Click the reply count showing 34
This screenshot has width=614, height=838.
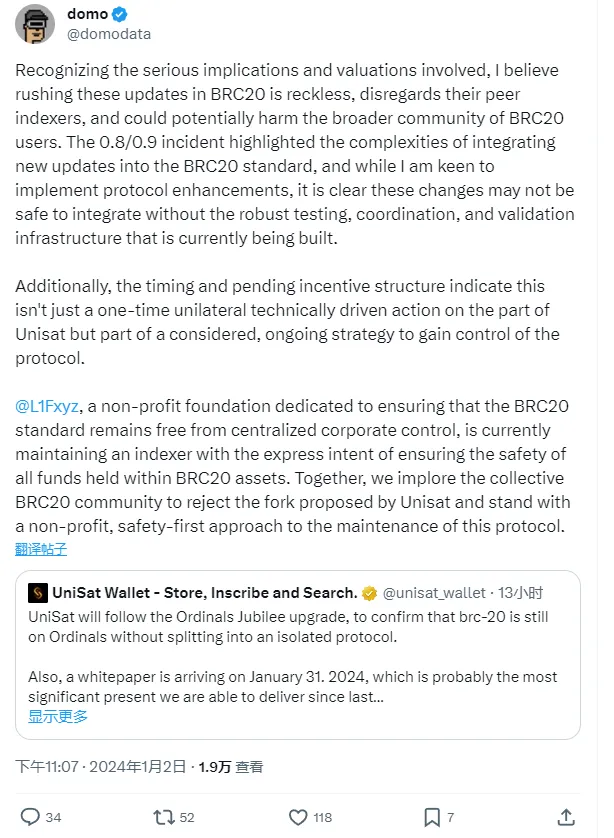pyautogui.click(x=55, y=817)
